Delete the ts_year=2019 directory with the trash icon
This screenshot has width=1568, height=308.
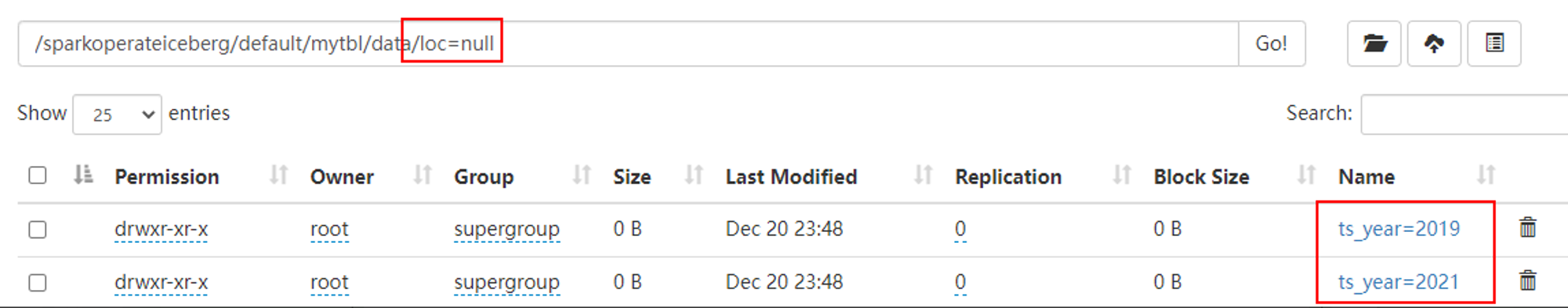point(1527,228)
